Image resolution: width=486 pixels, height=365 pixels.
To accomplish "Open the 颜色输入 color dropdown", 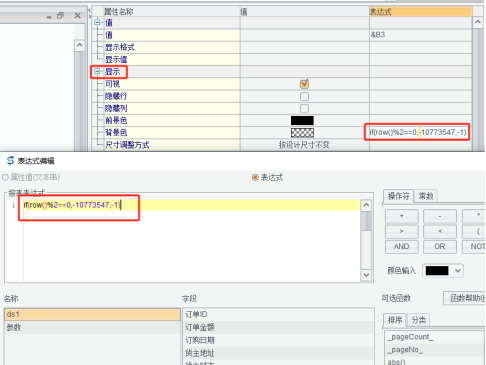I will coord(458,271).
